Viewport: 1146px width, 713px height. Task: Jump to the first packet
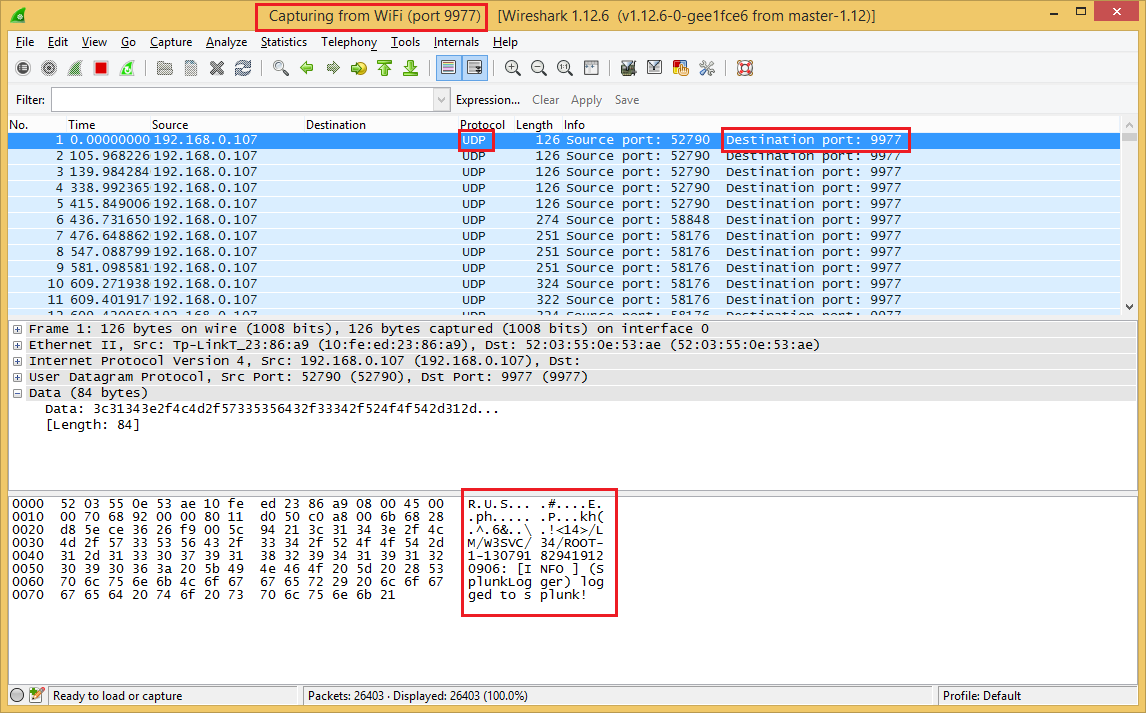tap(385, 68)
